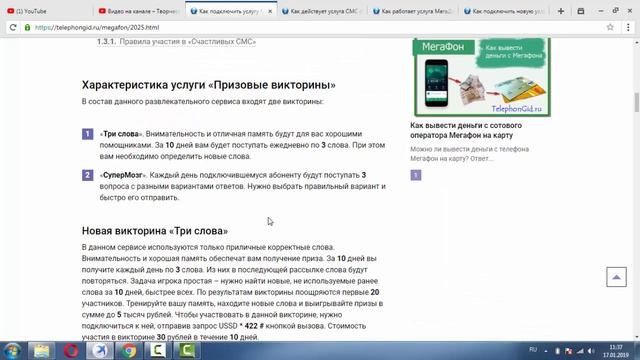Image resolution: width=640 pixels, height=360 pixels.
Task: Click the green secure padlock icon
Action: tap(27, 27)
